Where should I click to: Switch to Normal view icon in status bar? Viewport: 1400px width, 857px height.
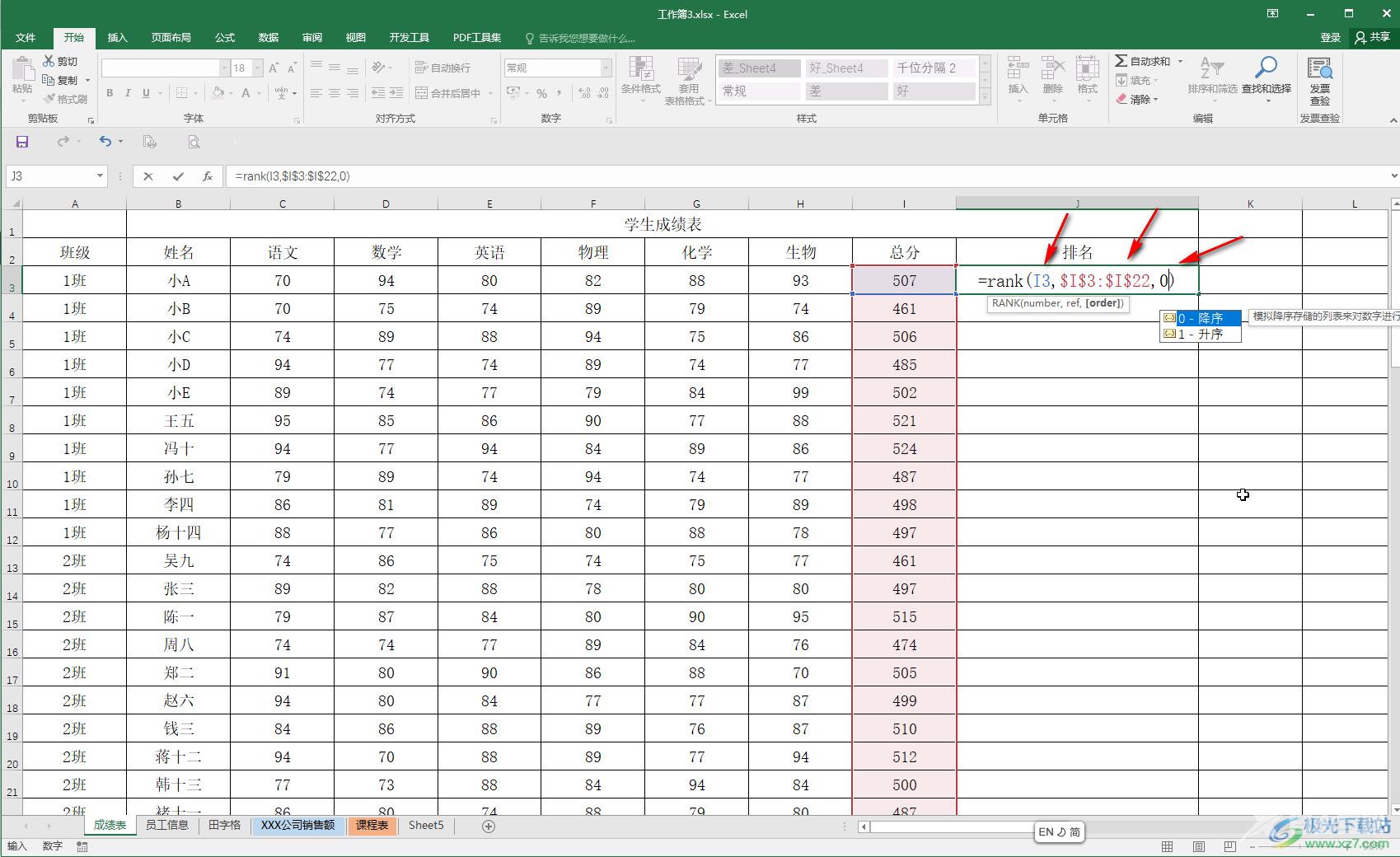click(x=1168, y=846)
